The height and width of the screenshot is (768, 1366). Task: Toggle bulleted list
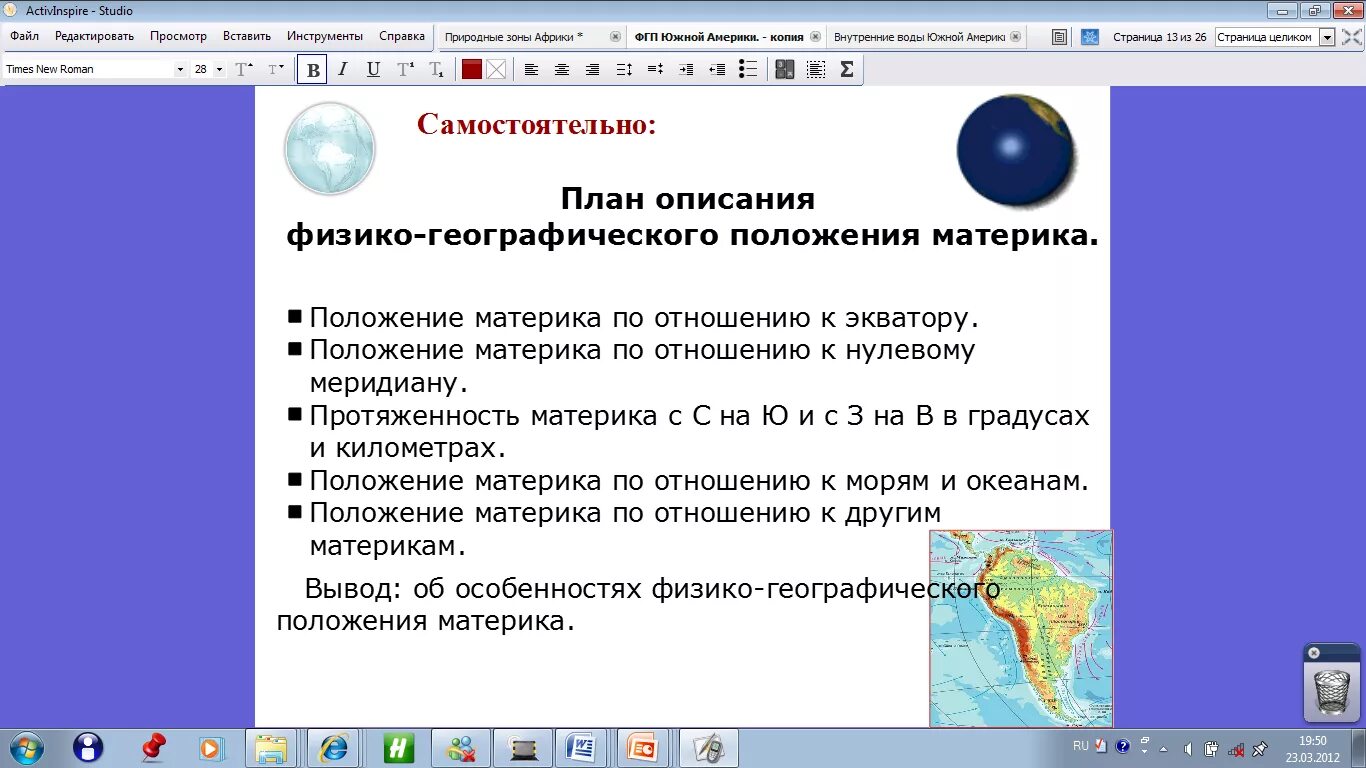[748, 69]
